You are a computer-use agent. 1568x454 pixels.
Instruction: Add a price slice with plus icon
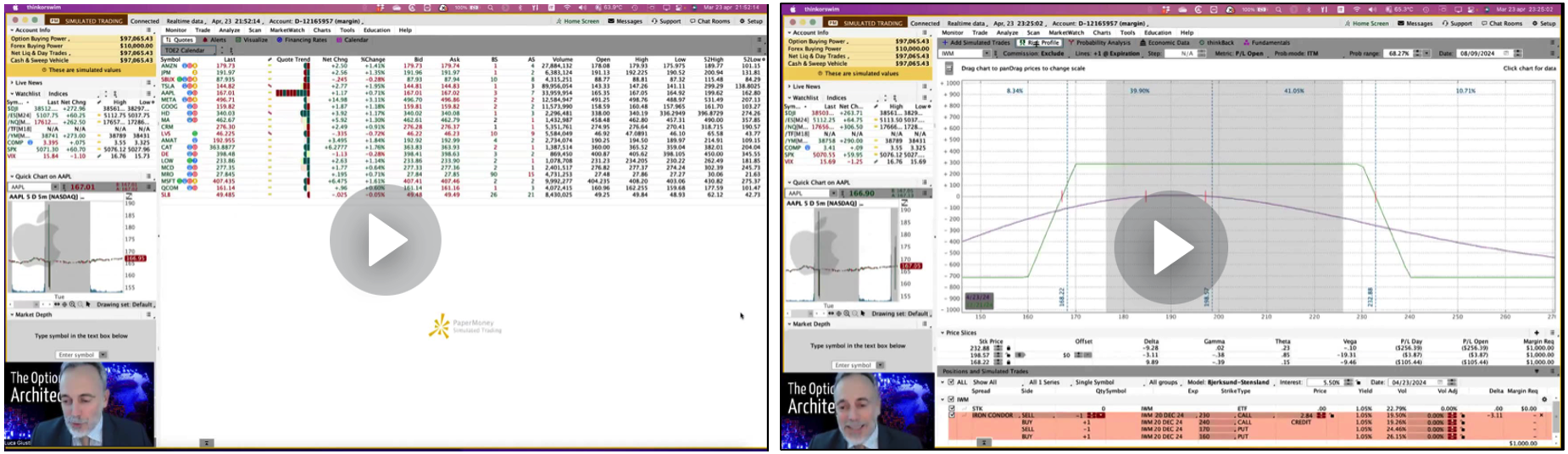point(1537,333)
